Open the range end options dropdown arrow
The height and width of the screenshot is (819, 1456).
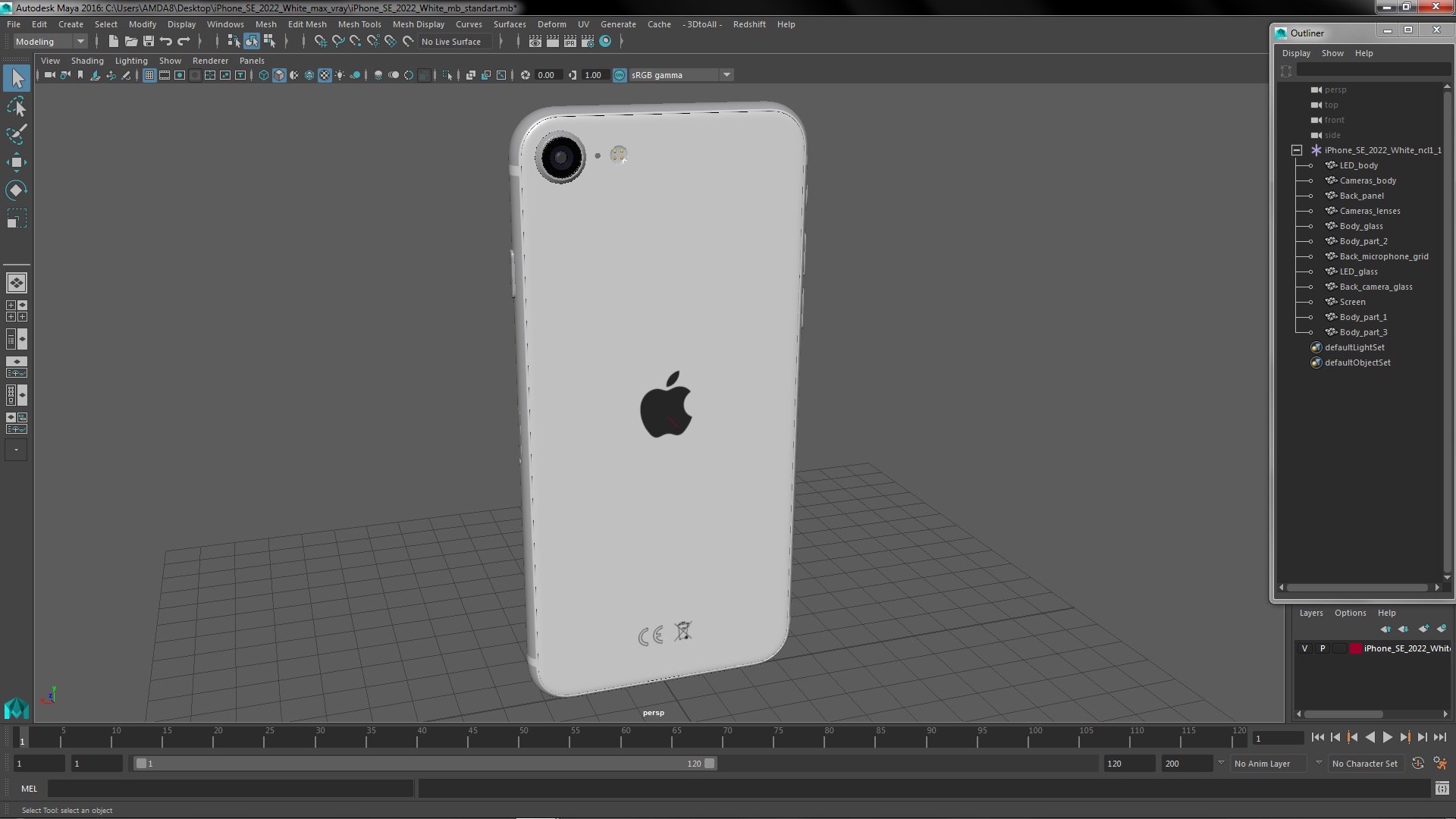(1221, 763)
